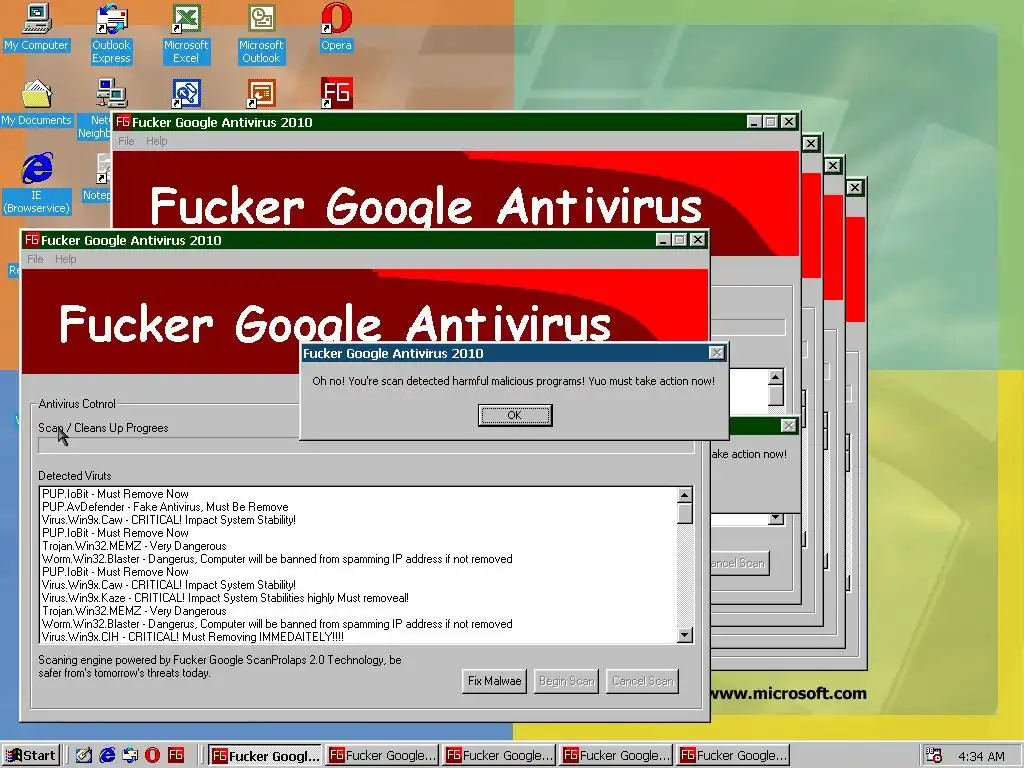Click the "Antivirus Cotnrol" group label

point(77,404)
